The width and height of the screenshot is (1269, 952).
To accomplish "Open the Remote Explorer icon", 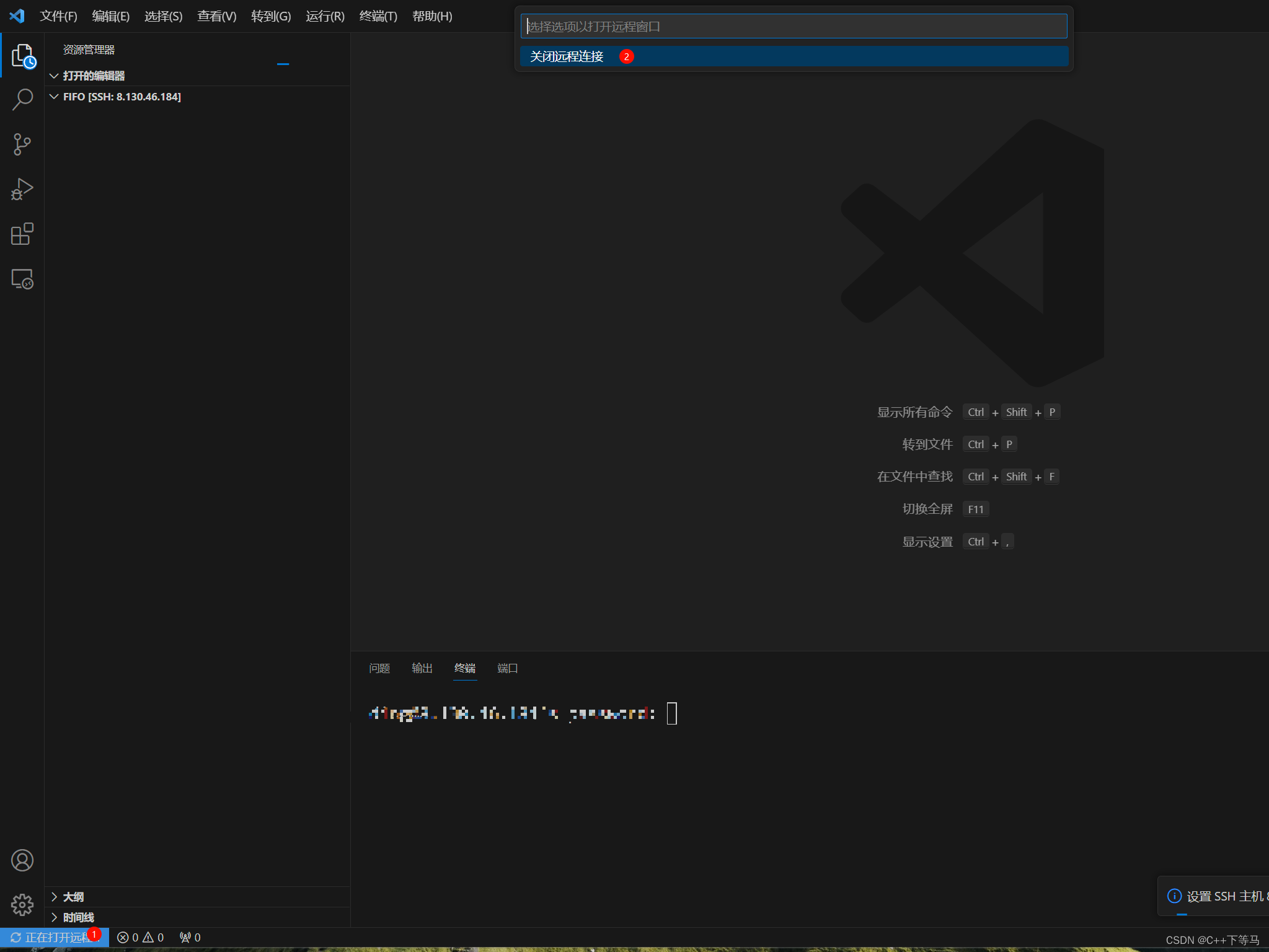I will coord(22,280).
